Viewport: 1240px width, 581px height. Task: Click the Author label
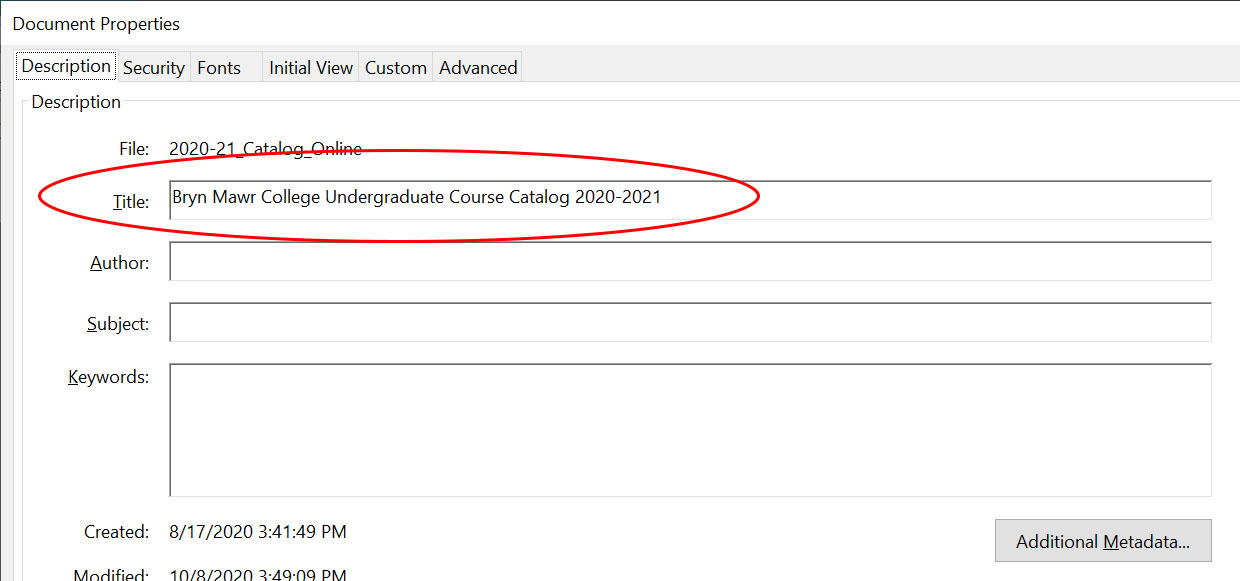120,263
